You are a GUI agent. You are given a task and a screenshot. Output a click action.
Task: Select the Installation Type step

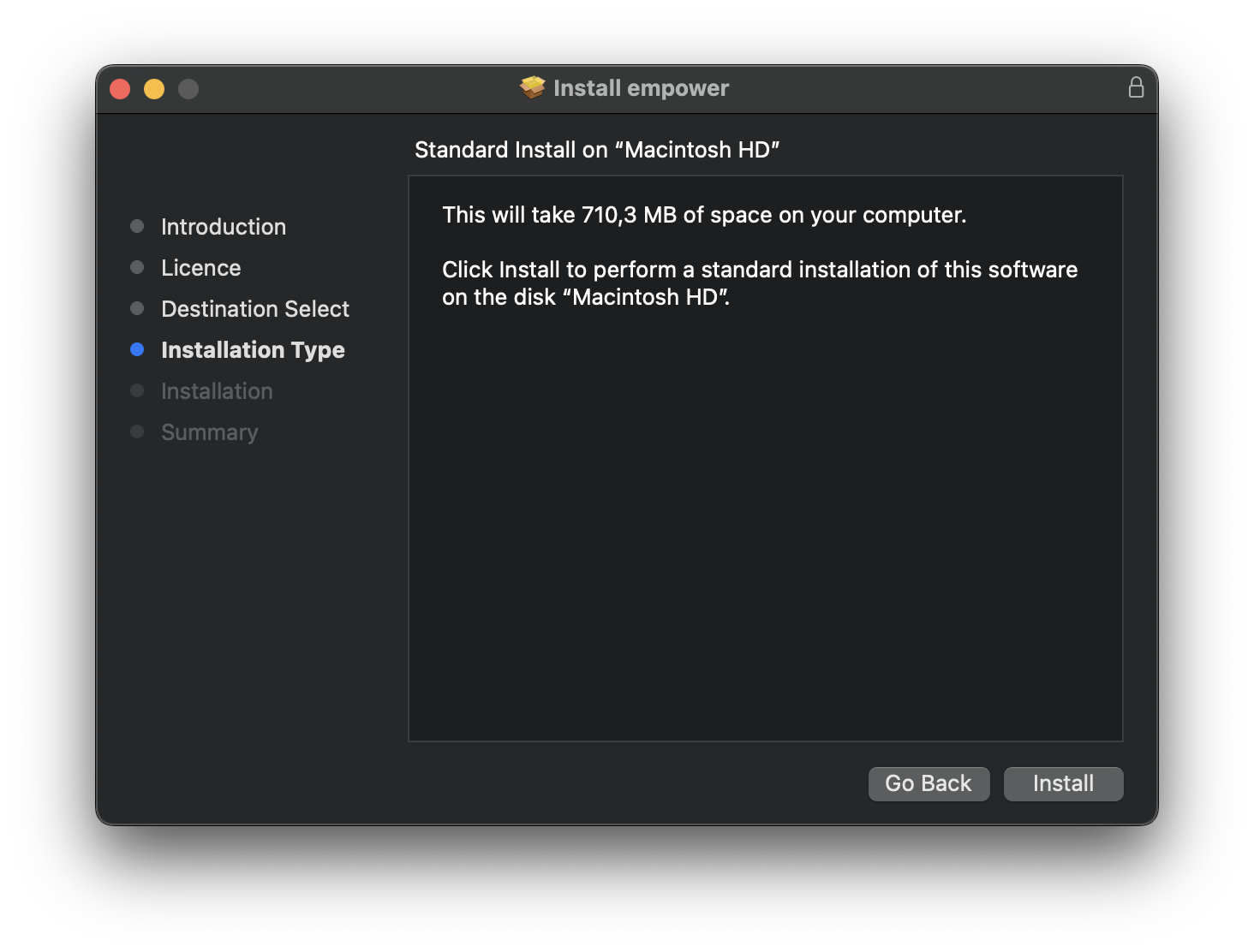point(253,350)
